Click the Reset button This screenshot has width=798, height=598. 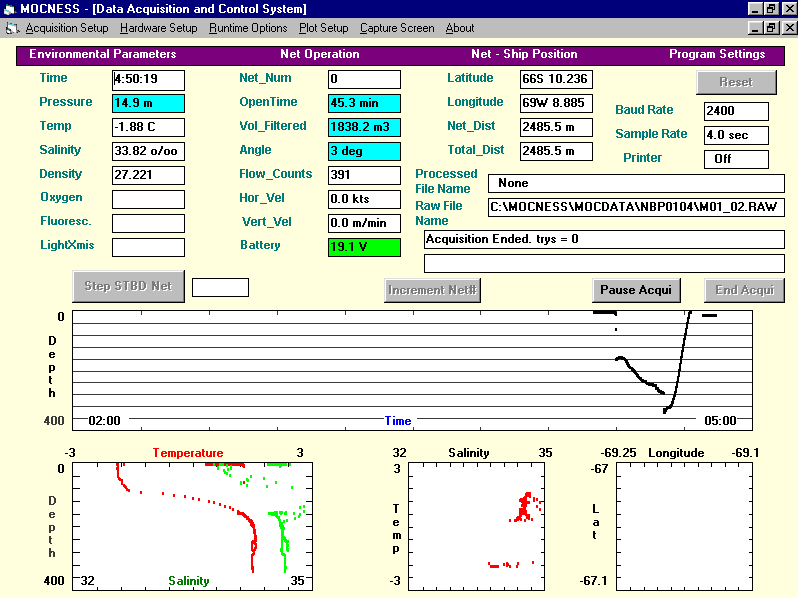tap(736, 82)
